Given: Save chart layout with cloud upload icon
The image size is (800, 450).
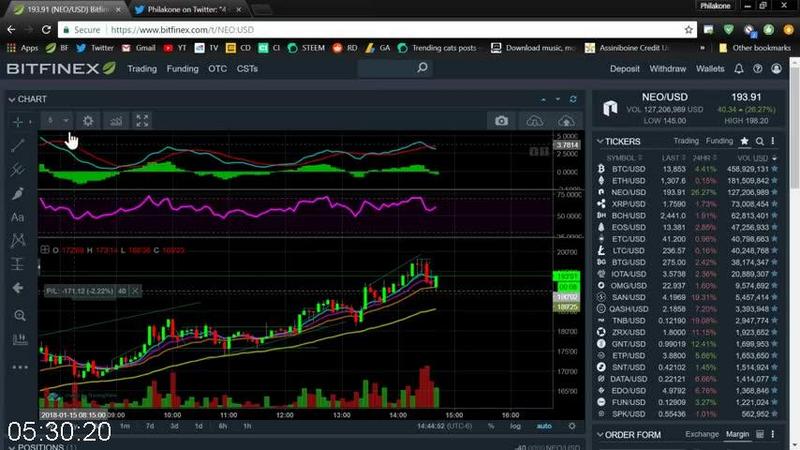Looking at the screenshot, I should tap(566, 121).
